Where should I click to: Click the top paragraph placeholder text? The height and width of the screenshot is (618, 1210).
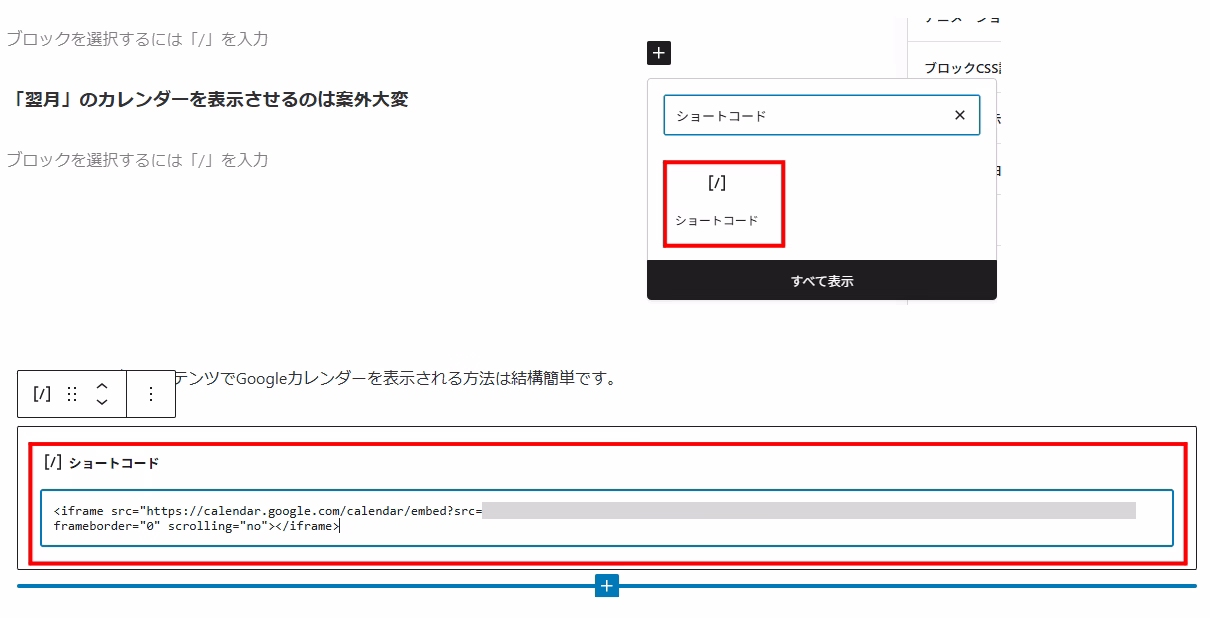click(140, 40)
